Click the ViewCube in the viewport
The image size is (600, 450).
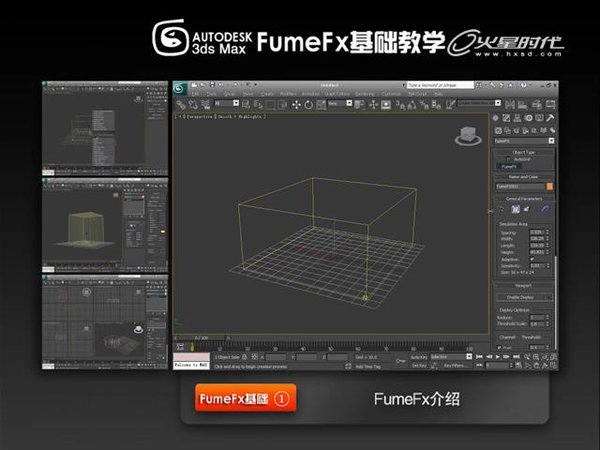click(x=468, y=136)
